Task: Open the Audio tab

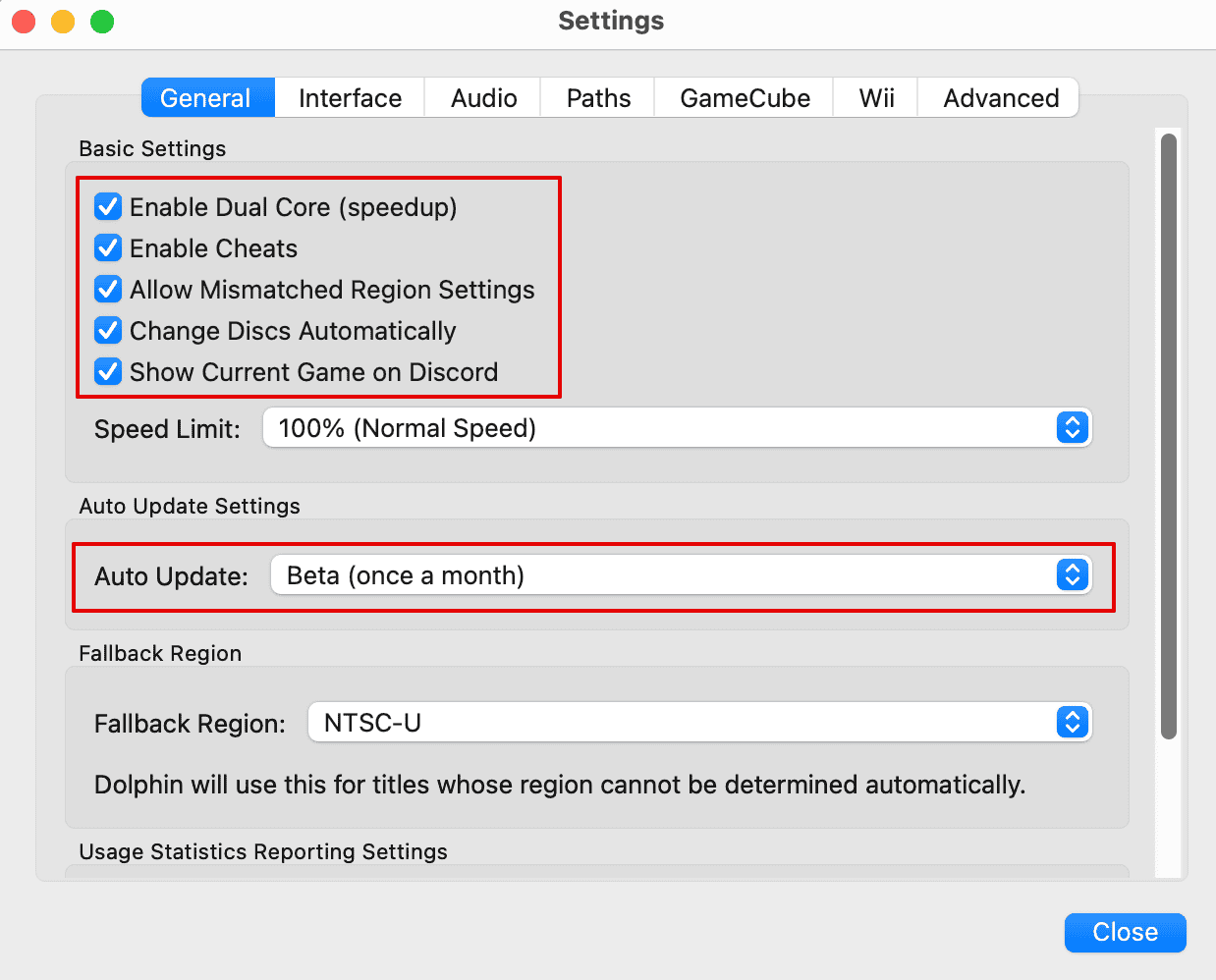Action: tap(483, 98)
